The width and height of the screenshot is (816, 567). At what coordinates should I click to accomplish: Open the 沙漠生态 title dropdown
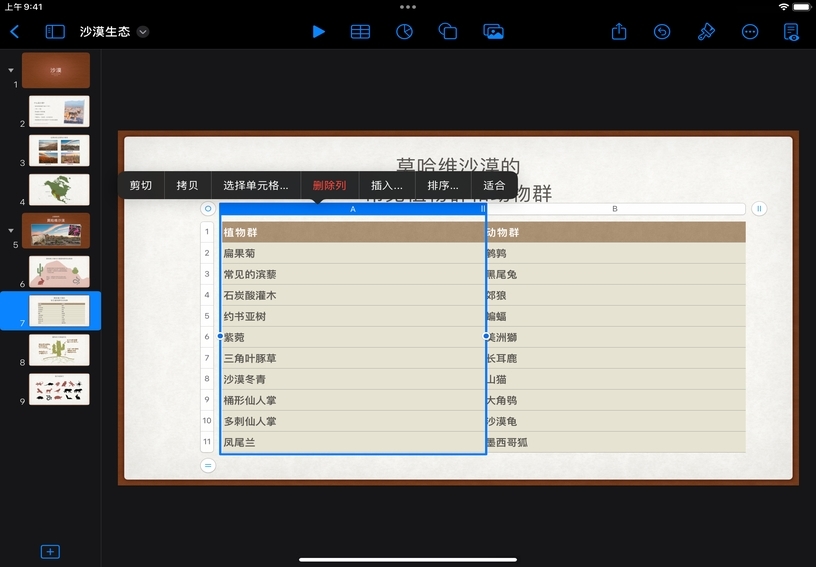[143, 32]
